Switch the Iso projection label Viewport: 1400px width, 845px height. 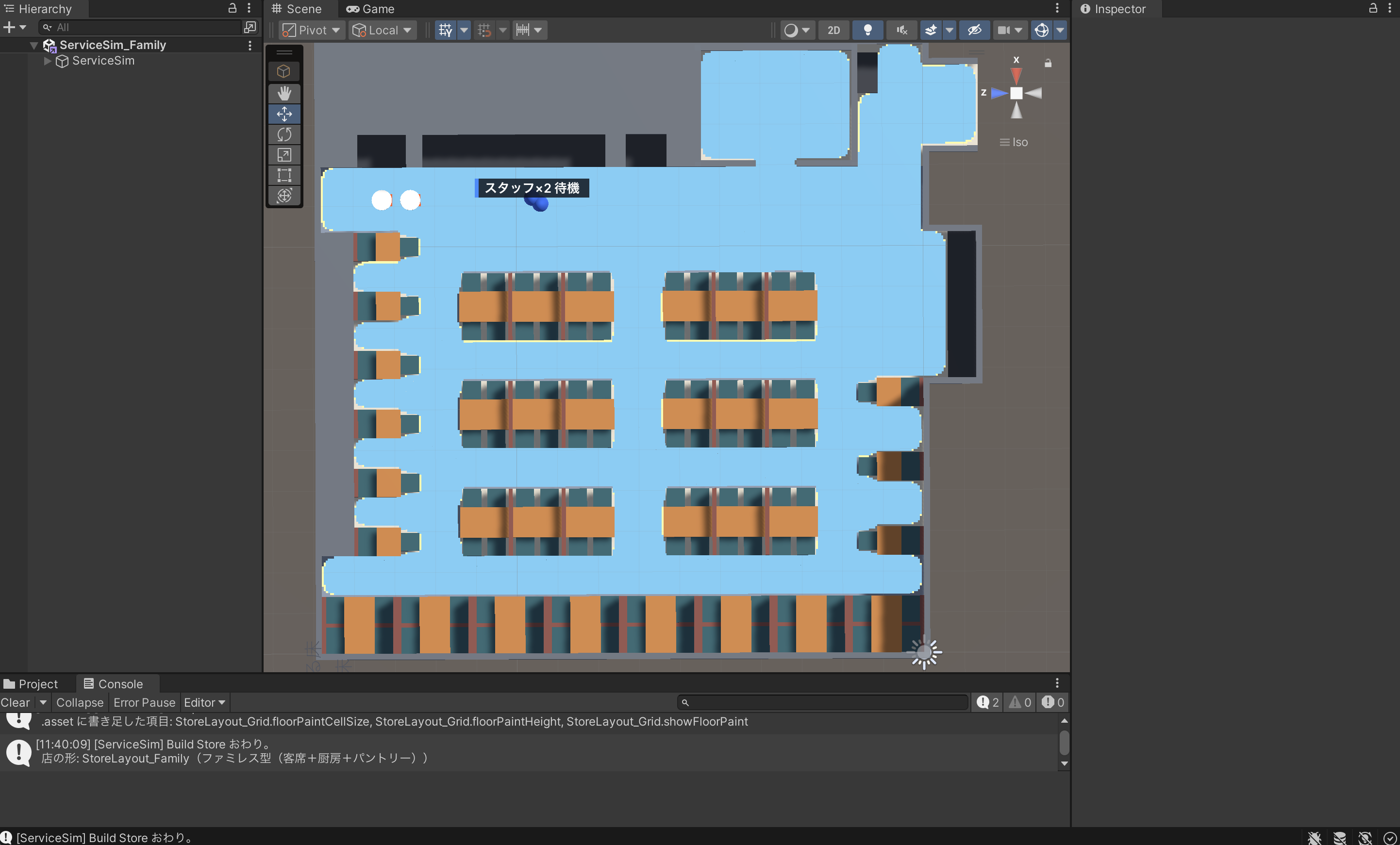[x=1014, y=142]
